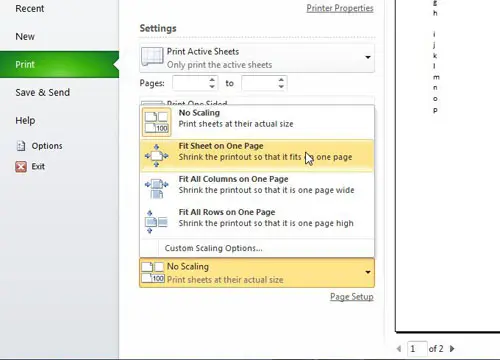Click the Fit Sheet on One Page icon
Image resolution: width=500 pixels, height=360 pixels.
click(157, 155)
